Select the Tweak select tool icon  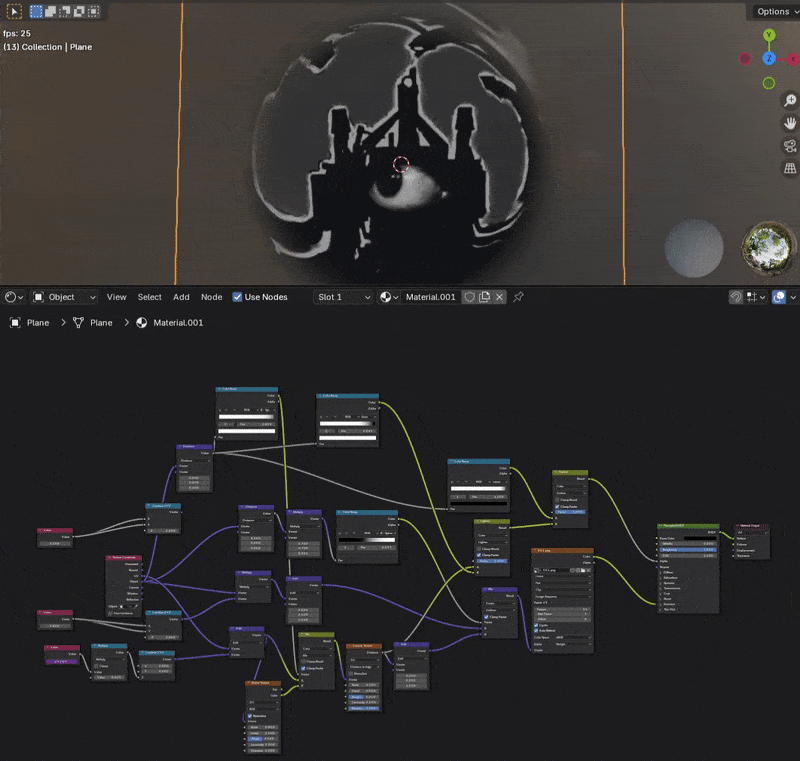[x=14, y=11]
